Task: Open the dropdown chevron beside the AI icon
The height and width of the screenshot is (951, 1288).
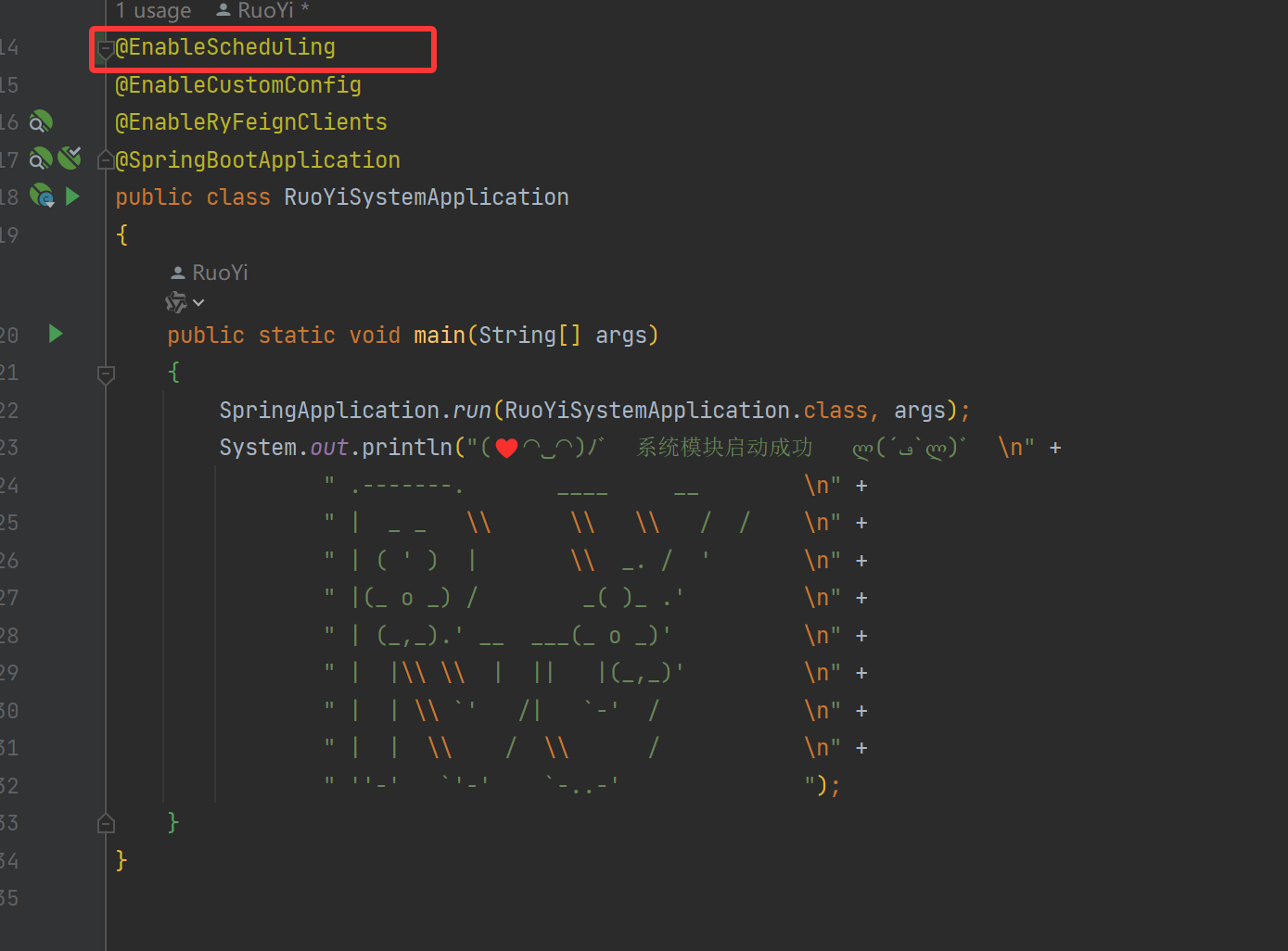Action: coord(198,303)
